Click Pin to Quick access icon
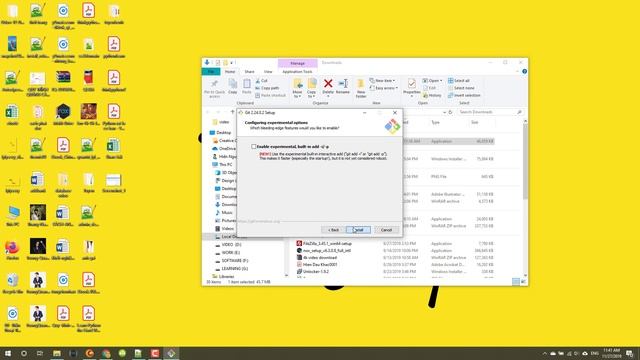Image resolution: width=640 pixels, height=360 pixels. coord(214,88)
